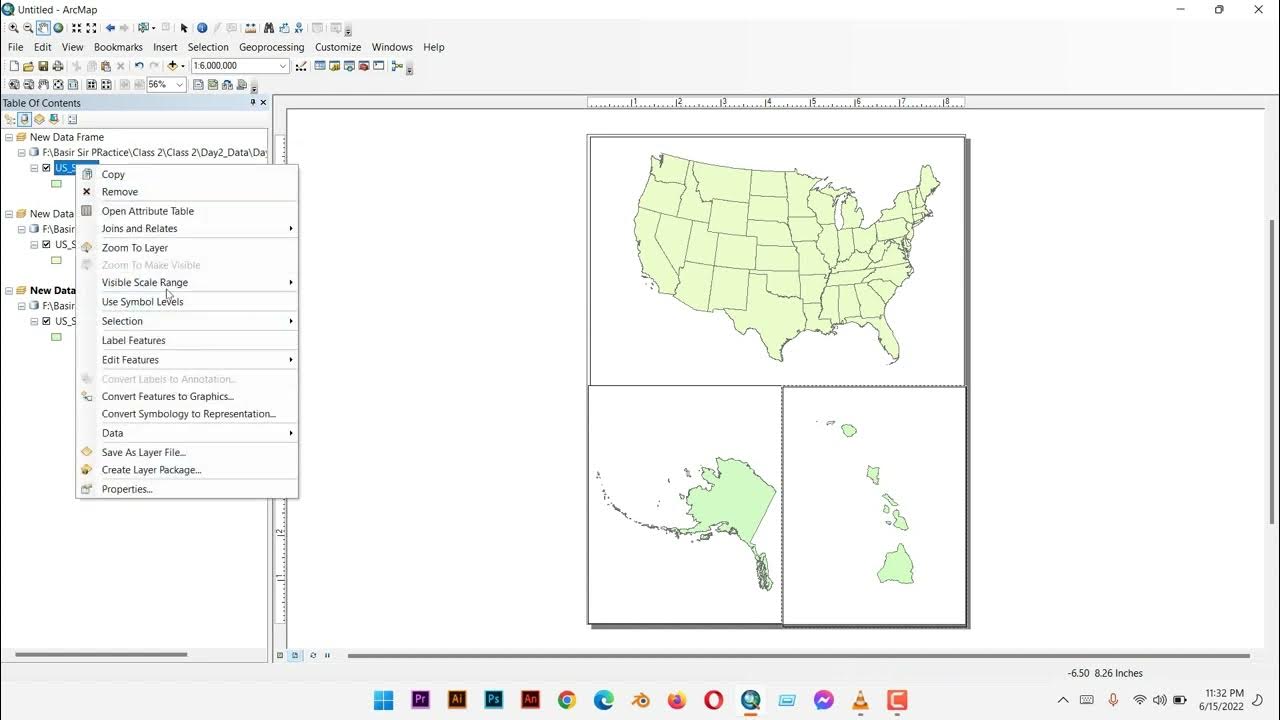Image resolution: width=1280 pixels, height=720 pixels.
Task: Select the Zoom In tool
Action: 13,27
